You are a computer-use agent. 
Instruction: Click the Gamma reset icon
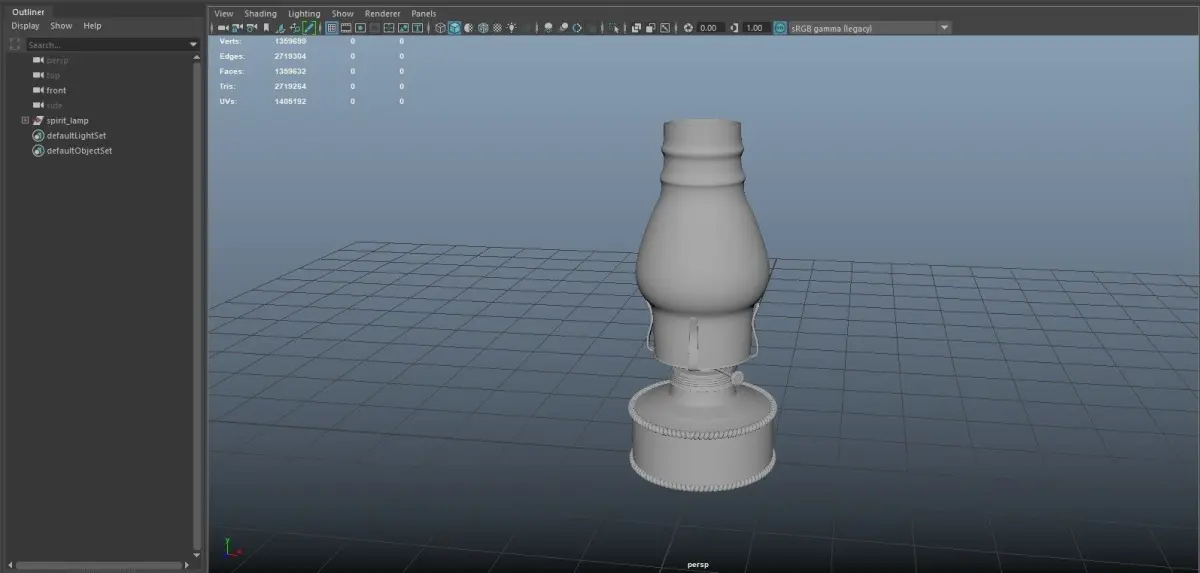click(x=735, y=28)
